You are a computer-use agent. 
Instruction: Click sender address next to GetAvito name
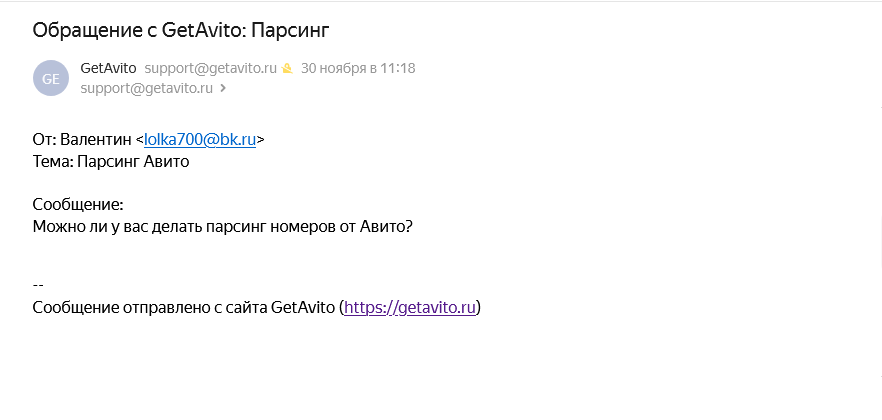click(210, 69)
